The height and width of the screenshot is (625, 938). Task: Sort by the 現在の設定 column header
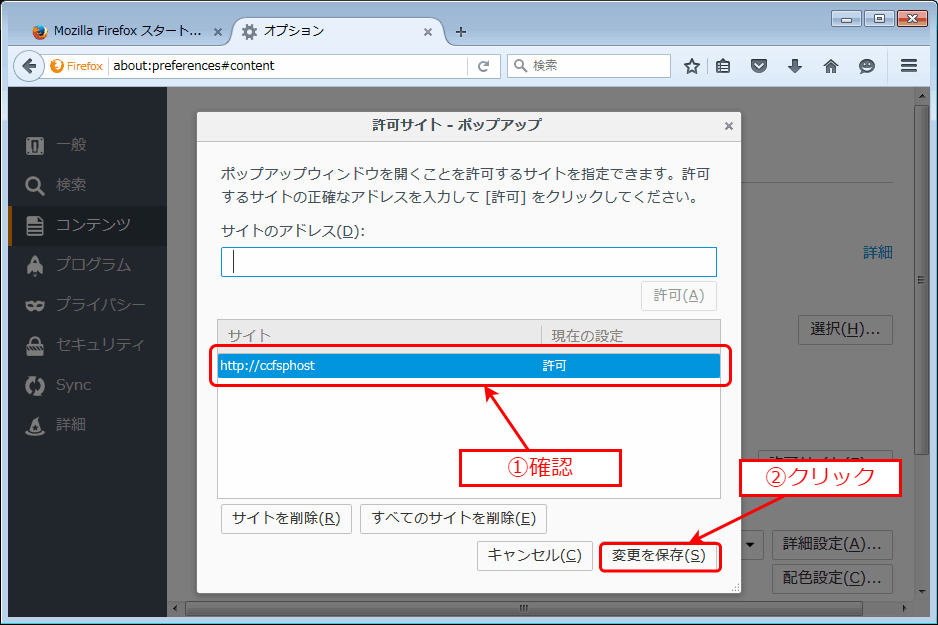click(631, 335)
